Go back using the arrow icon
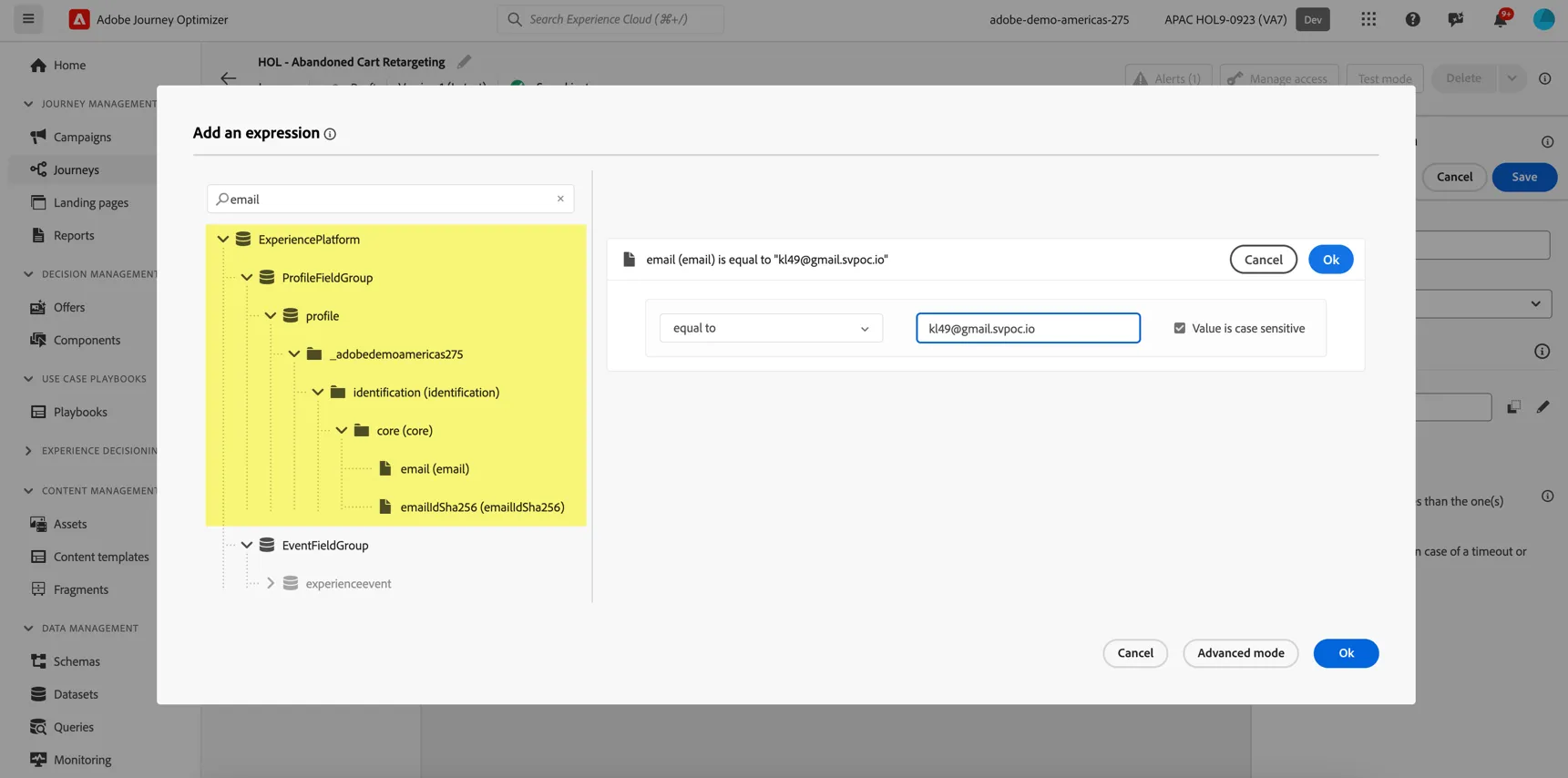Image resolution: width=1568 pixels, height=778 pixels. pos(228,78)
